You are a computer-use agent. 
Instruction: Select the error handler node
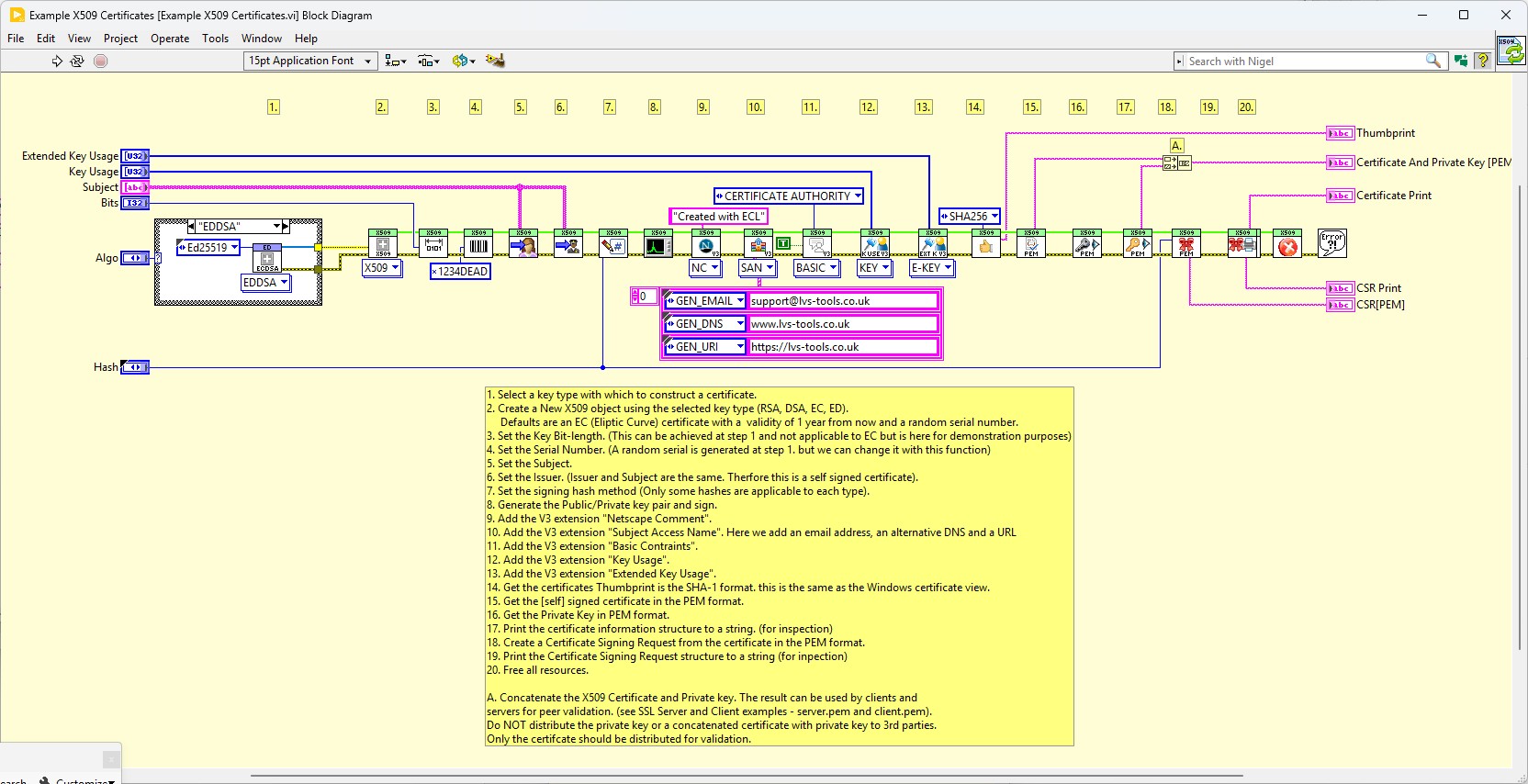1332,243
